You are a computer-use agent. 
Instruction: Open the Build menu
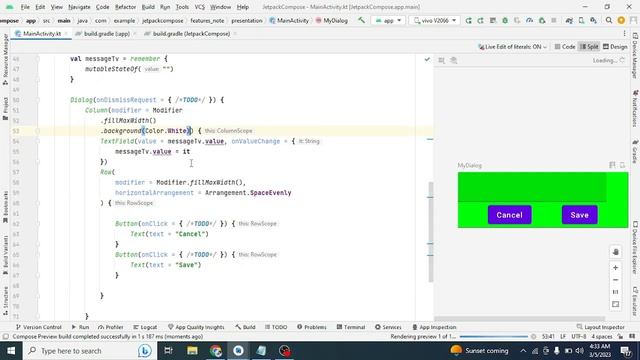coord(148,7)
